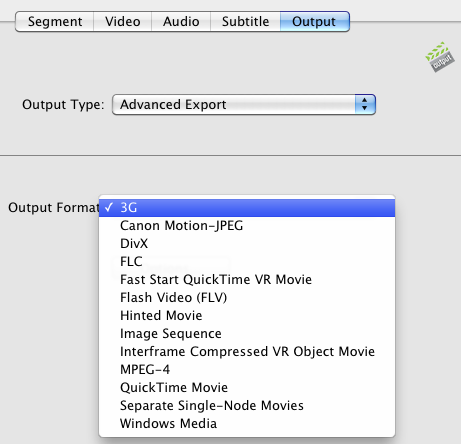
Task: Switch to the Segment tab
Action: click(55, 22)
